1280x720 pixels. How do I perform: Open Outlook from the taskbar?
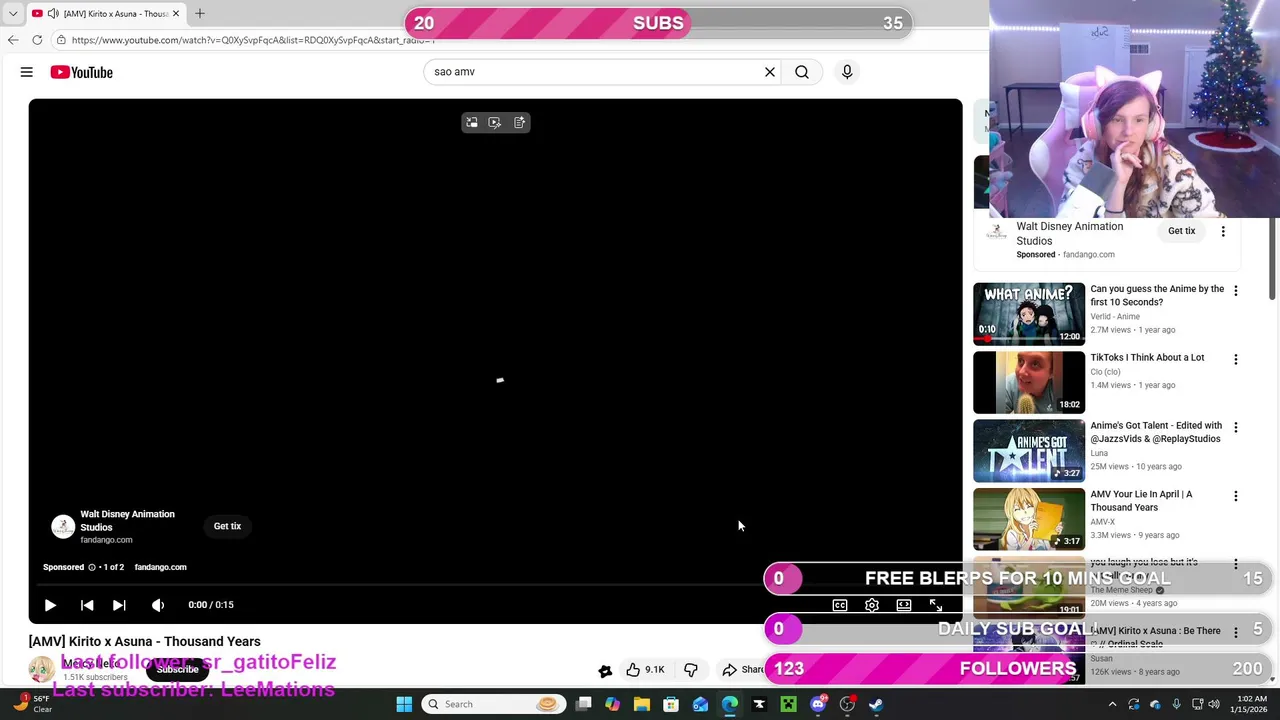point(700,704)
